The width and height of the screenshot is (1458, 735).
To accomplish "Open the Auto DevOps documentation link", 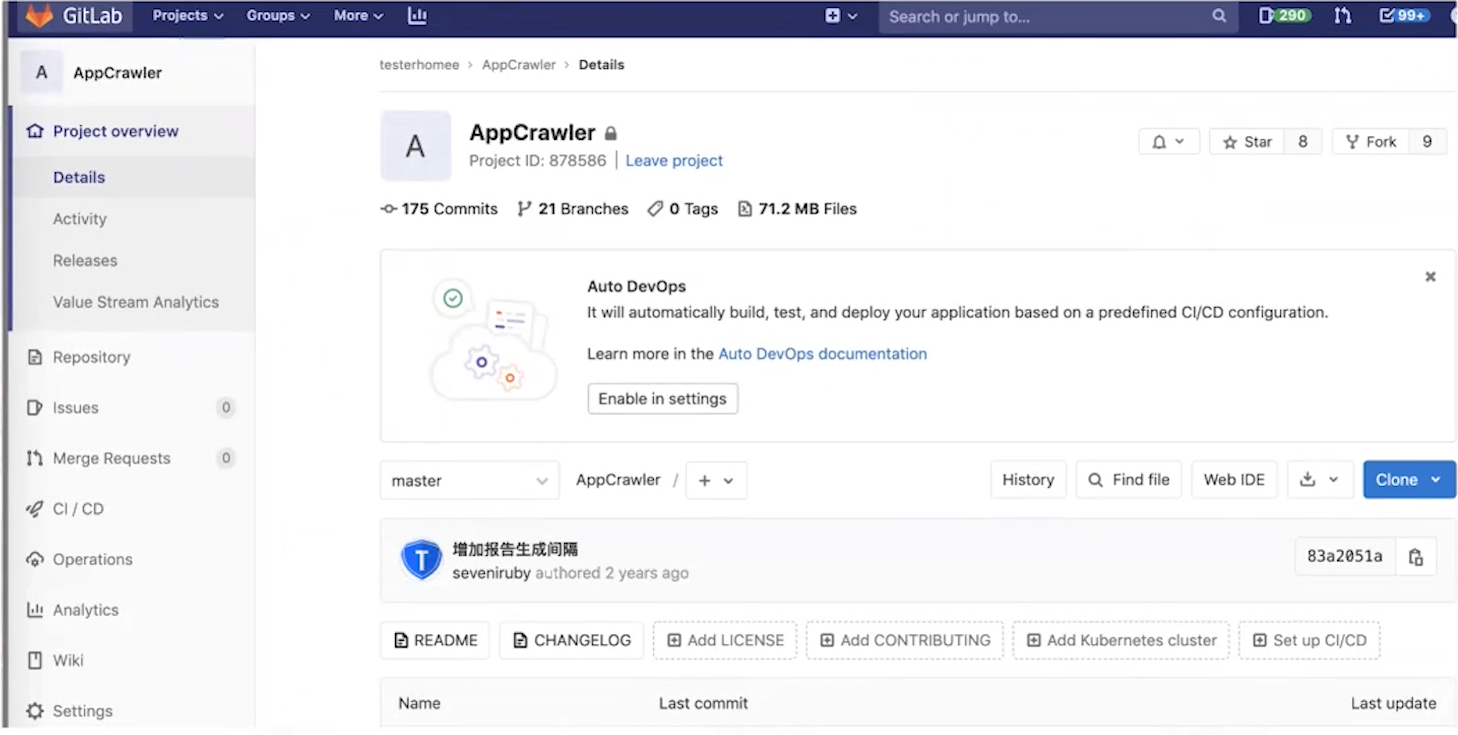I will click(822, 354).
